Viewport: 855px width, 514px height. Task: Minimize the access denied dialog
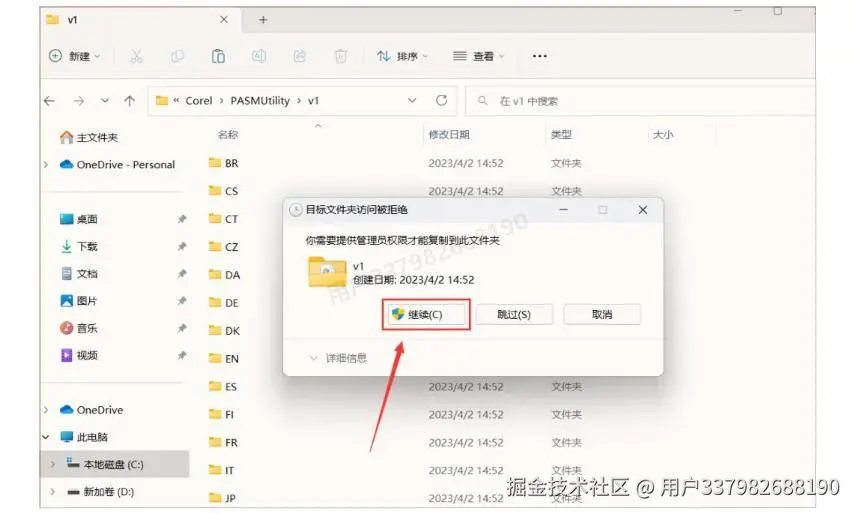(563, 210)
